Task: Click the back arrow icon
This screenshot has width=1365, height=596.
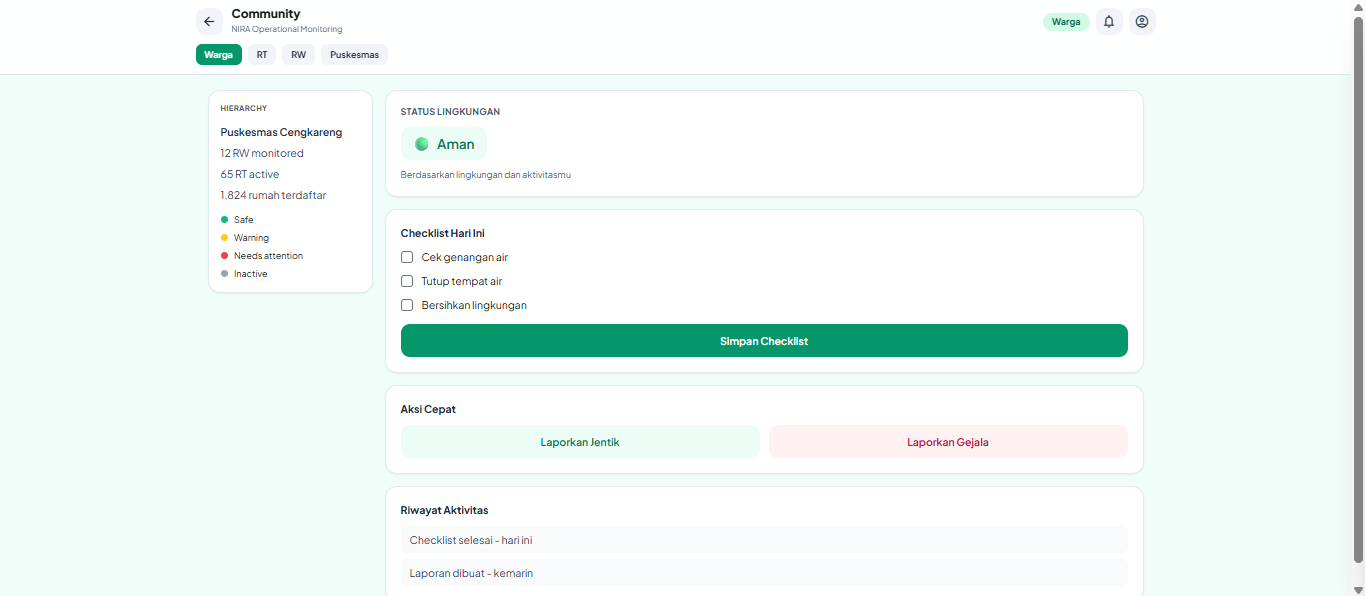Action: (x=209, y=21)
